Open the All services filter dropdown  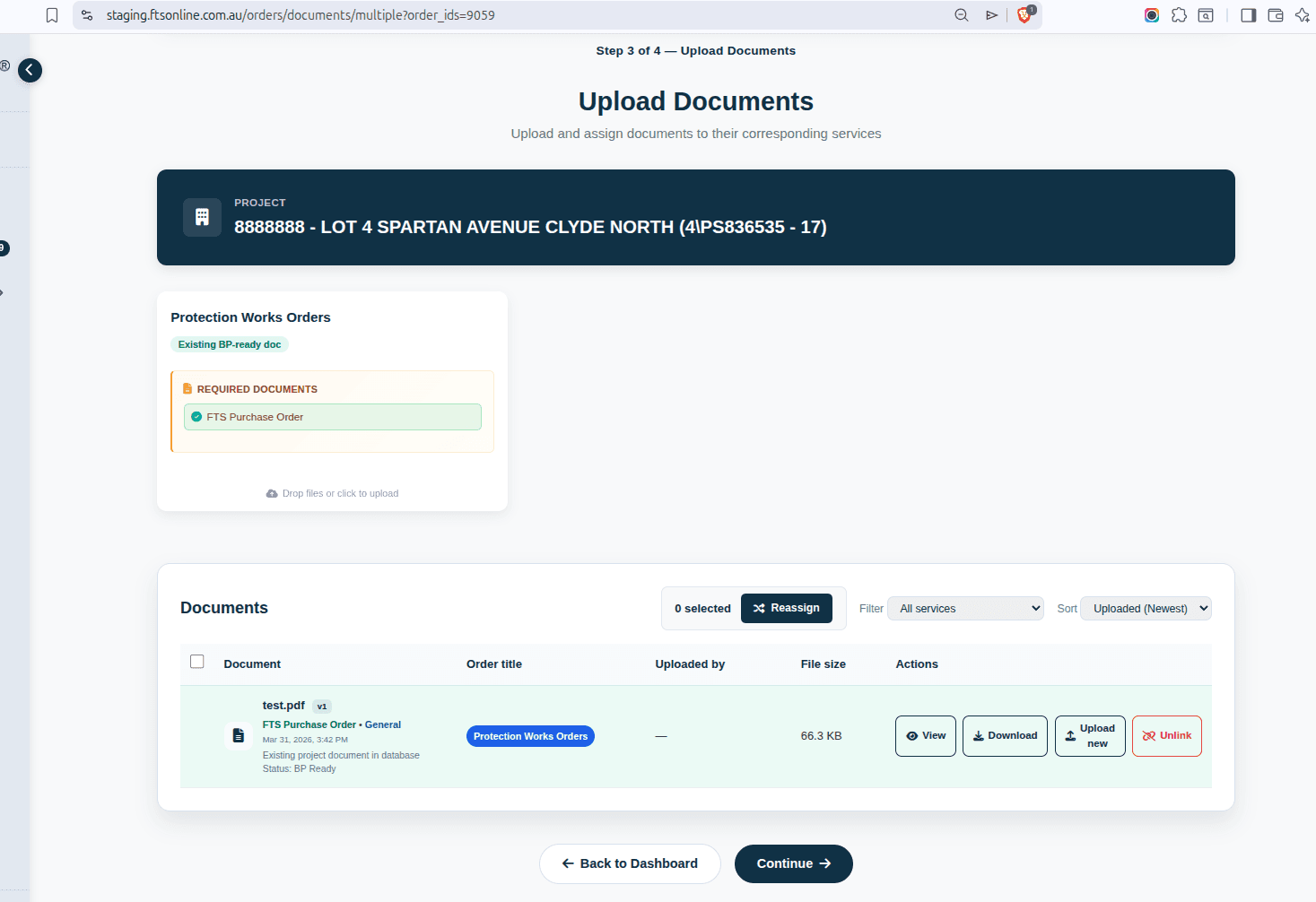(x=964, y=608)
